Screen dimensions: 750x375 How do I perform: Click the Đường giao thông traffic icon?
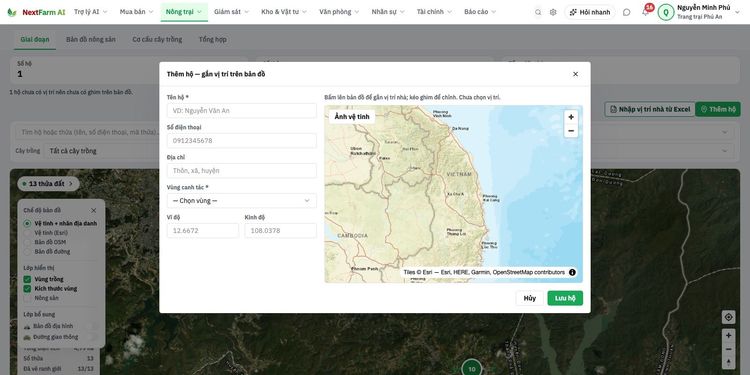coord(27,337)
